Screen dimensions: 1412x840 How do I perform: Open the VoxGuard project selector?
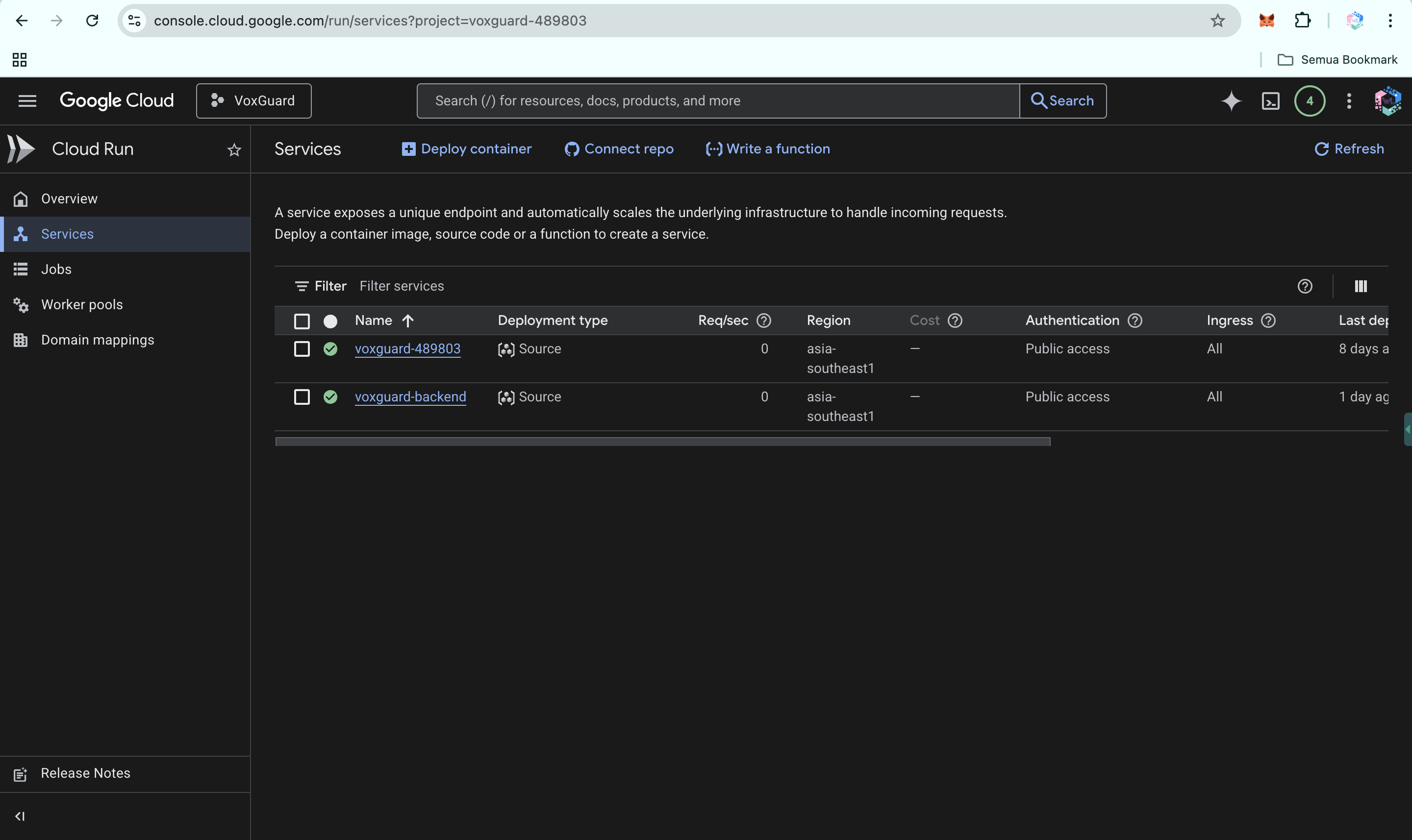(253, 101)
